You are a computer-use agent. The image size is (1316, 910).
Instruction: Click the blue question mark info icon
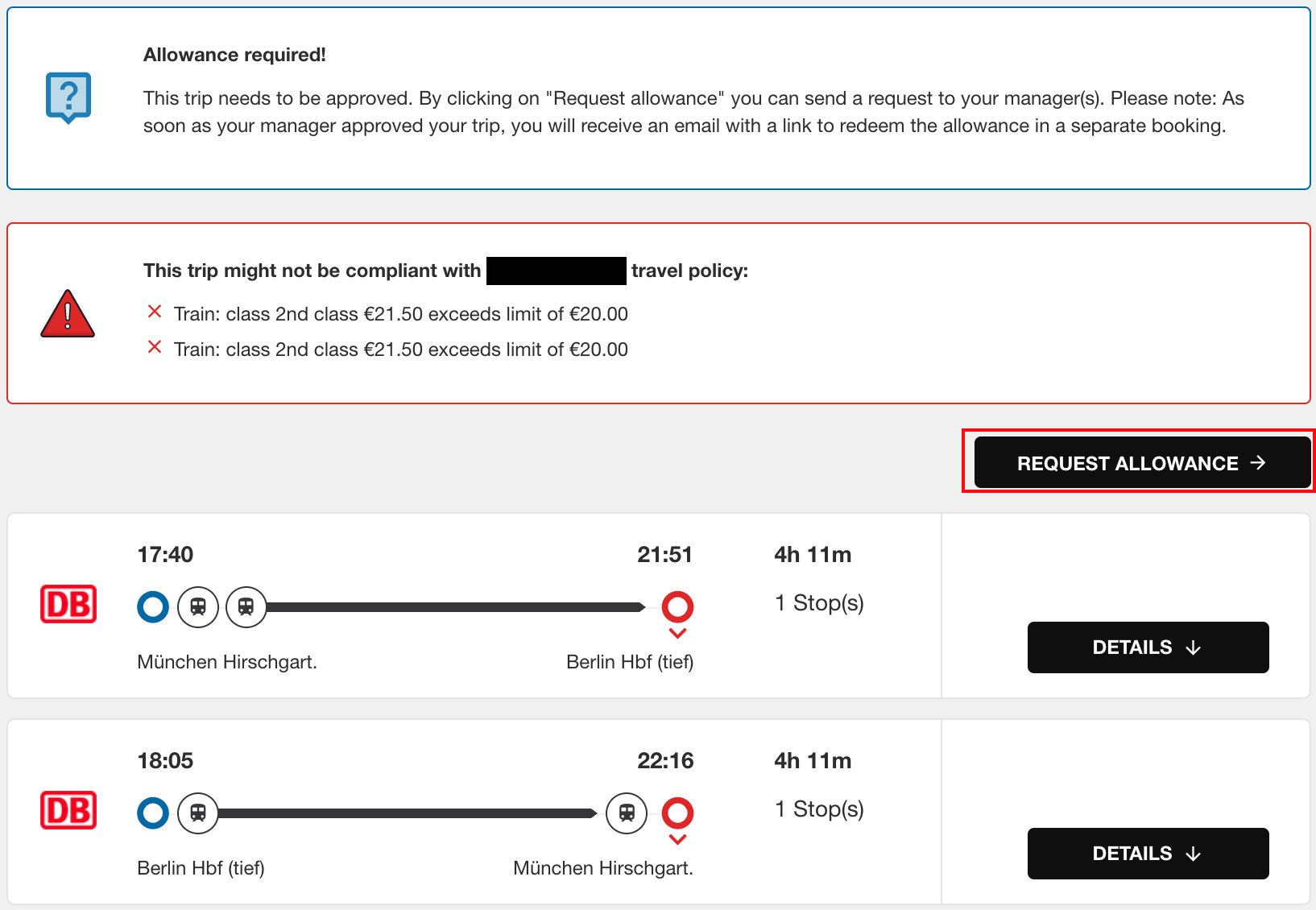[68, 97]
